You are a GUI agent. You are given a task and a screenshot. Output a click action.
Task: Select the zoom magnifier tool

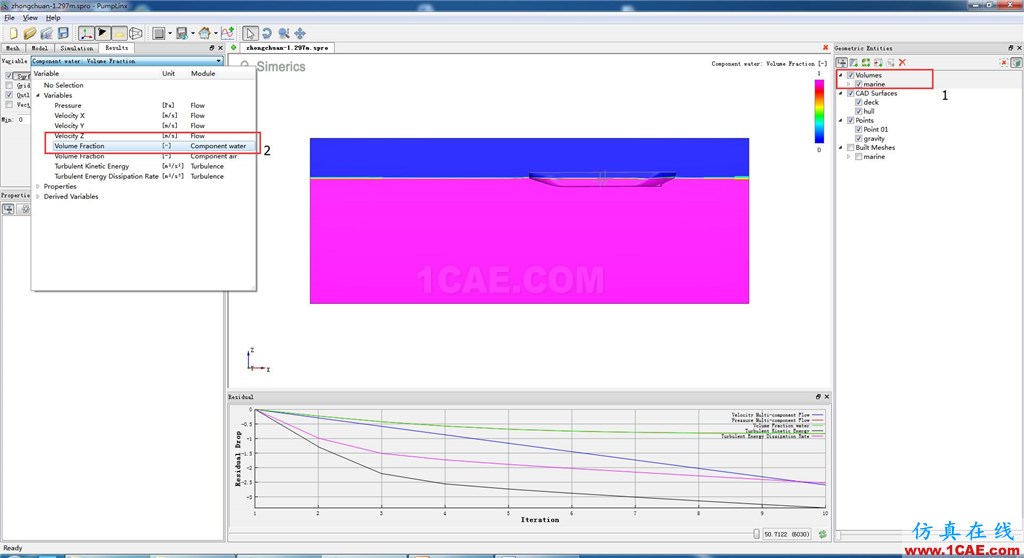tap(283, 33)
